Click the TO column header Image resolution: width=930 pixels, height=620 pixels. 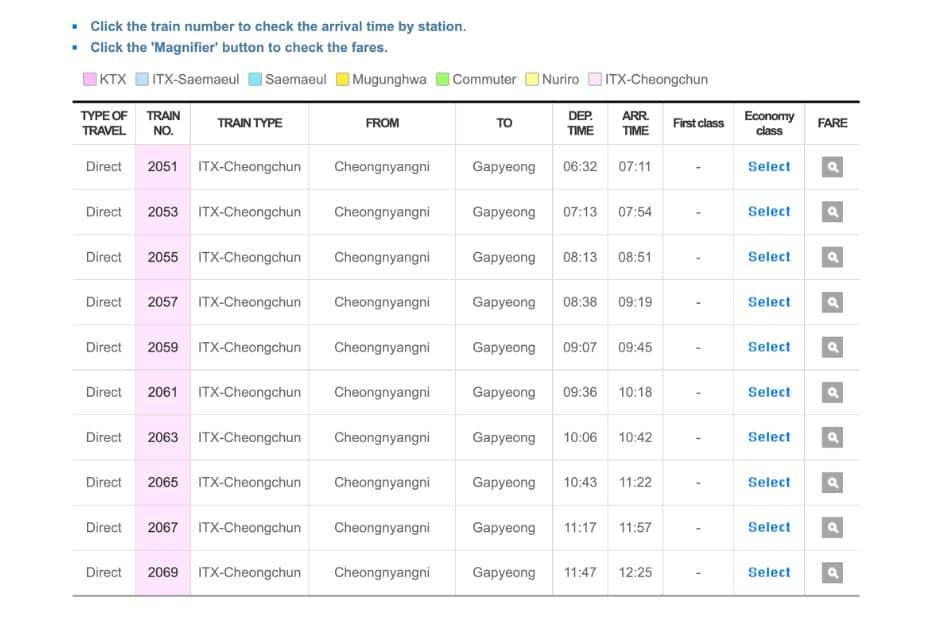tap(504, 123)
